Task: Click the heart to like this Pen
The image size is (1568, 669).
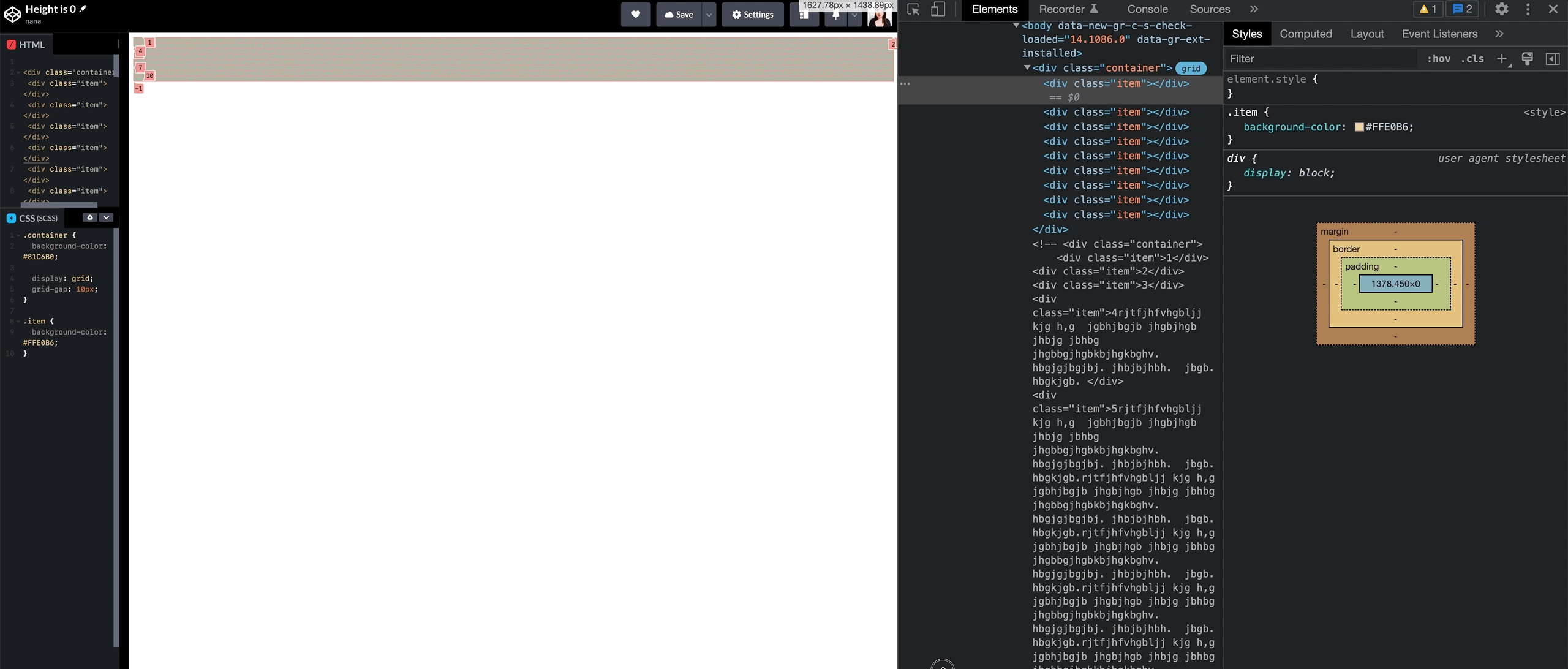Action: [636, 14]
